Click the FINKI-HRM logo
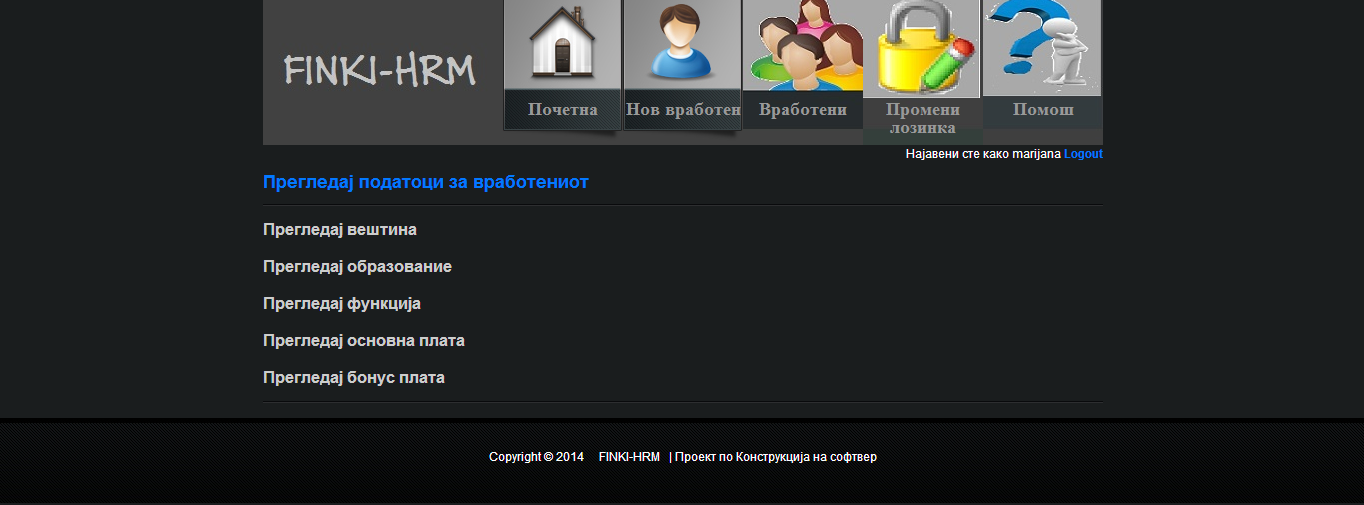The image size is (1364, 505). click(x=380, y=71)
